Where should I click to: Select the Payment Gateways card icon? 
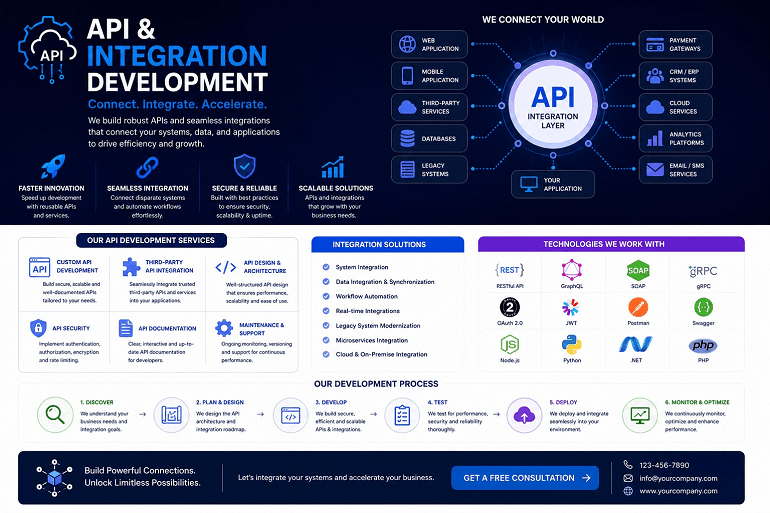click(x=655, y=44)
